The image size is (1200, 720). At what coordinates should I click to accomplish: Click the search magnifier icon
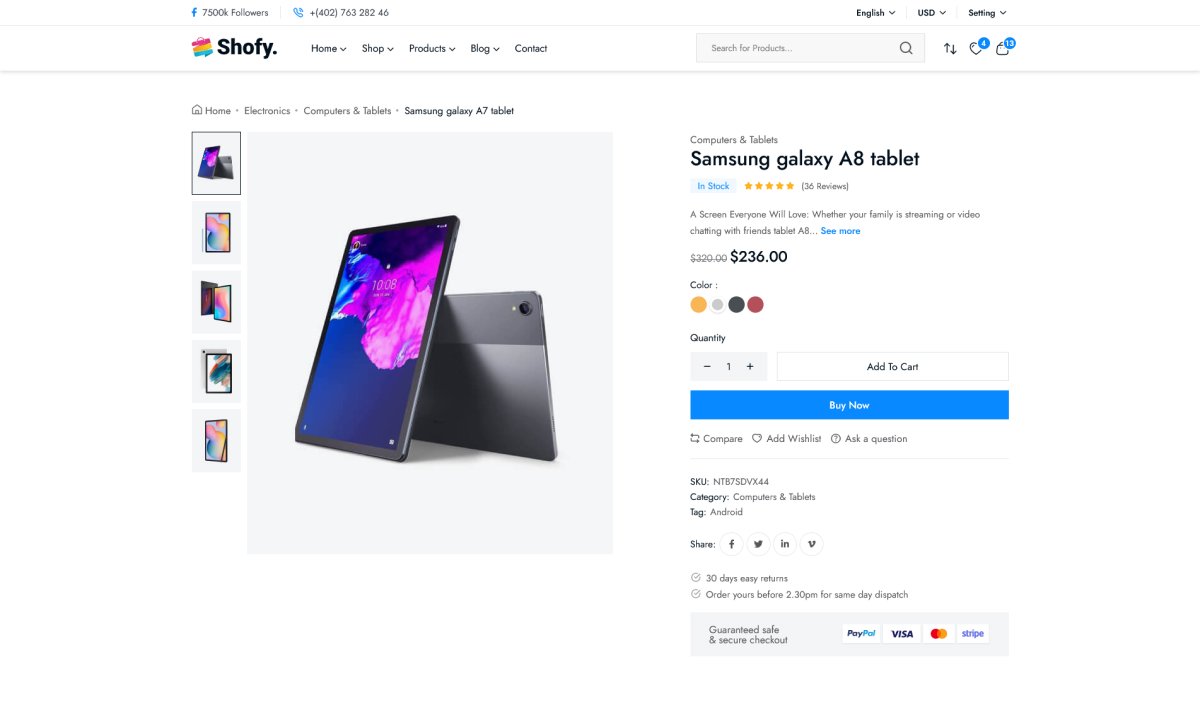906,48
